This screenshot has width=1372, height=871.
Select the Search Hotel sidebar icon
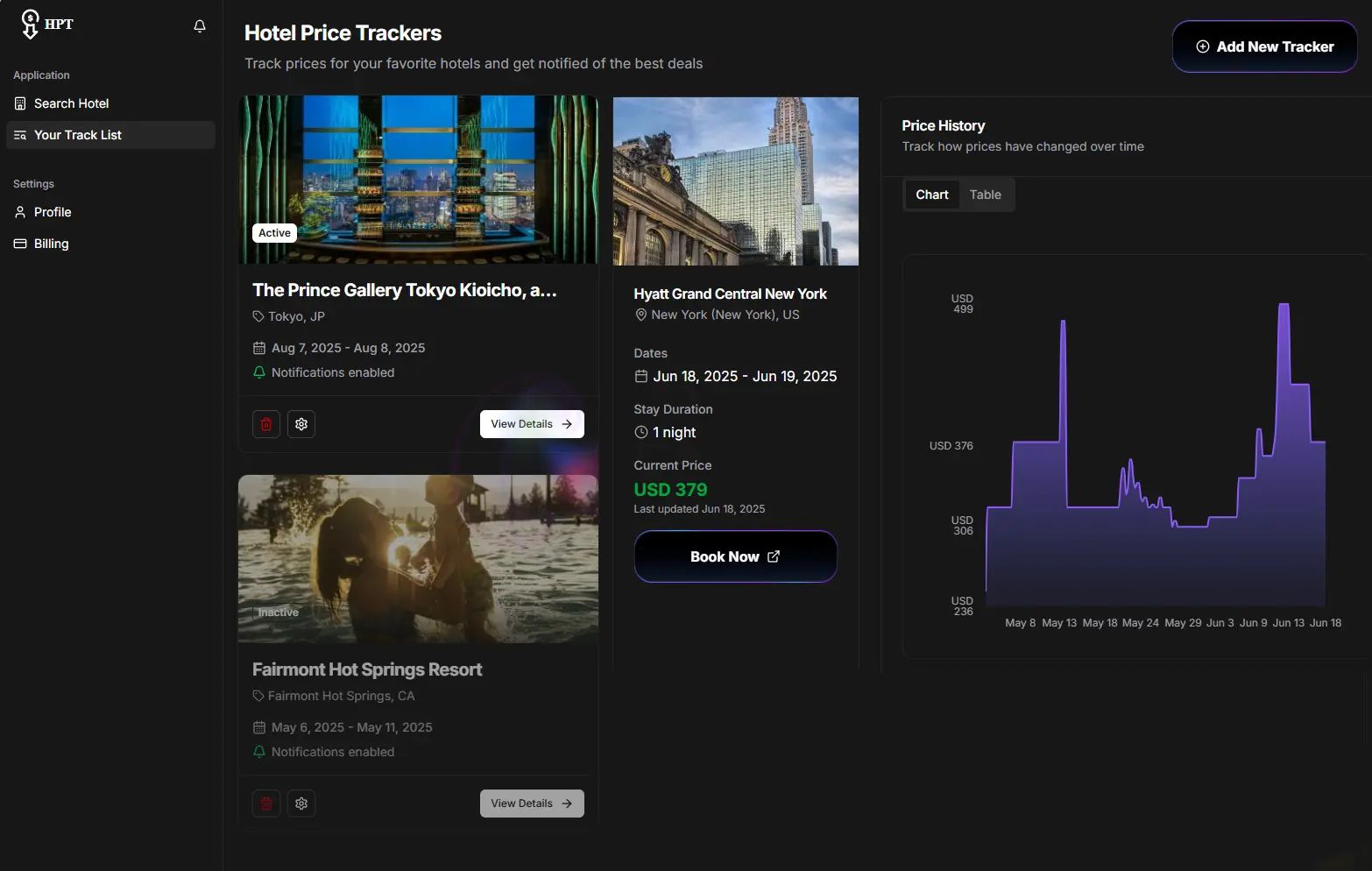[x=20, y=103]
